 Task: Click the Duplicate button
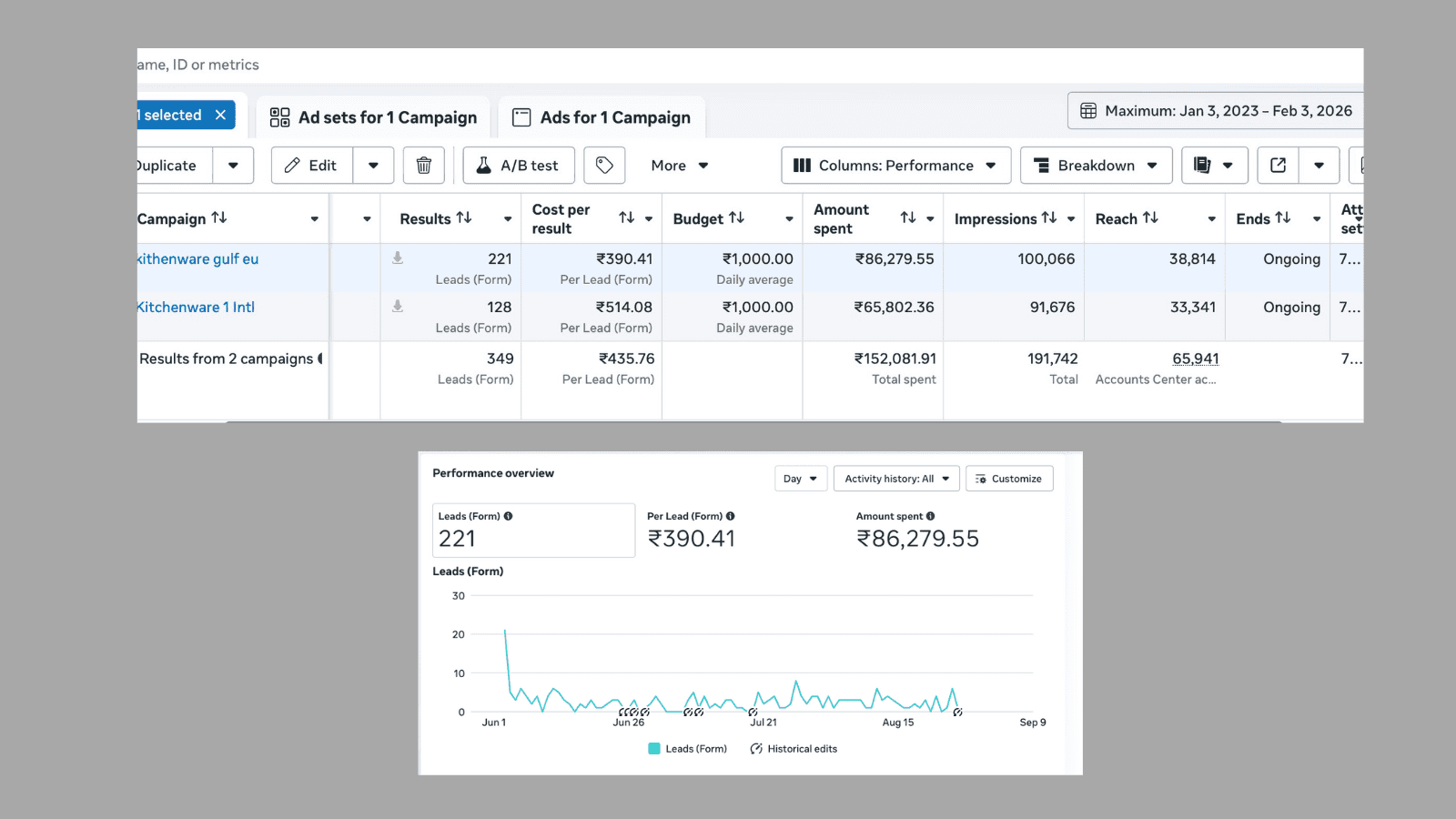pos(175,166)
